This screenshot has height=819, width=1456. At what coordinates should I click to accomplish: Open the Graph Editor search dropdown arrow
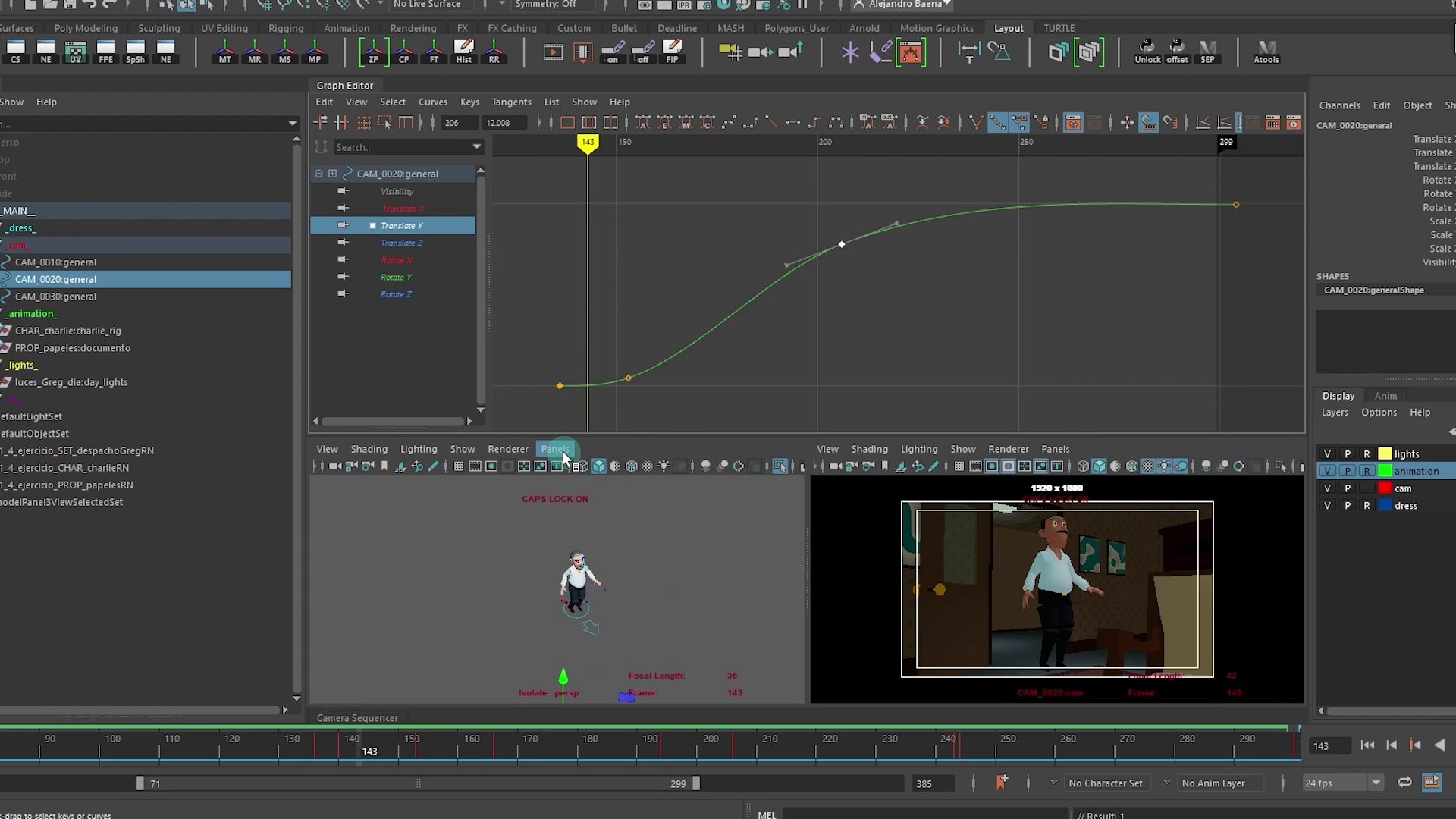click(476, 147)
